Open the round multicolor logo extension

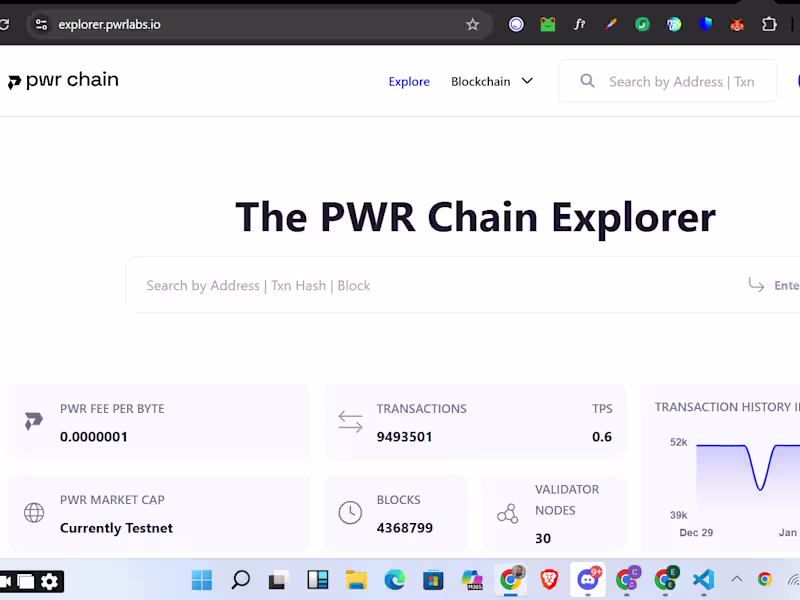click(674, 24)
